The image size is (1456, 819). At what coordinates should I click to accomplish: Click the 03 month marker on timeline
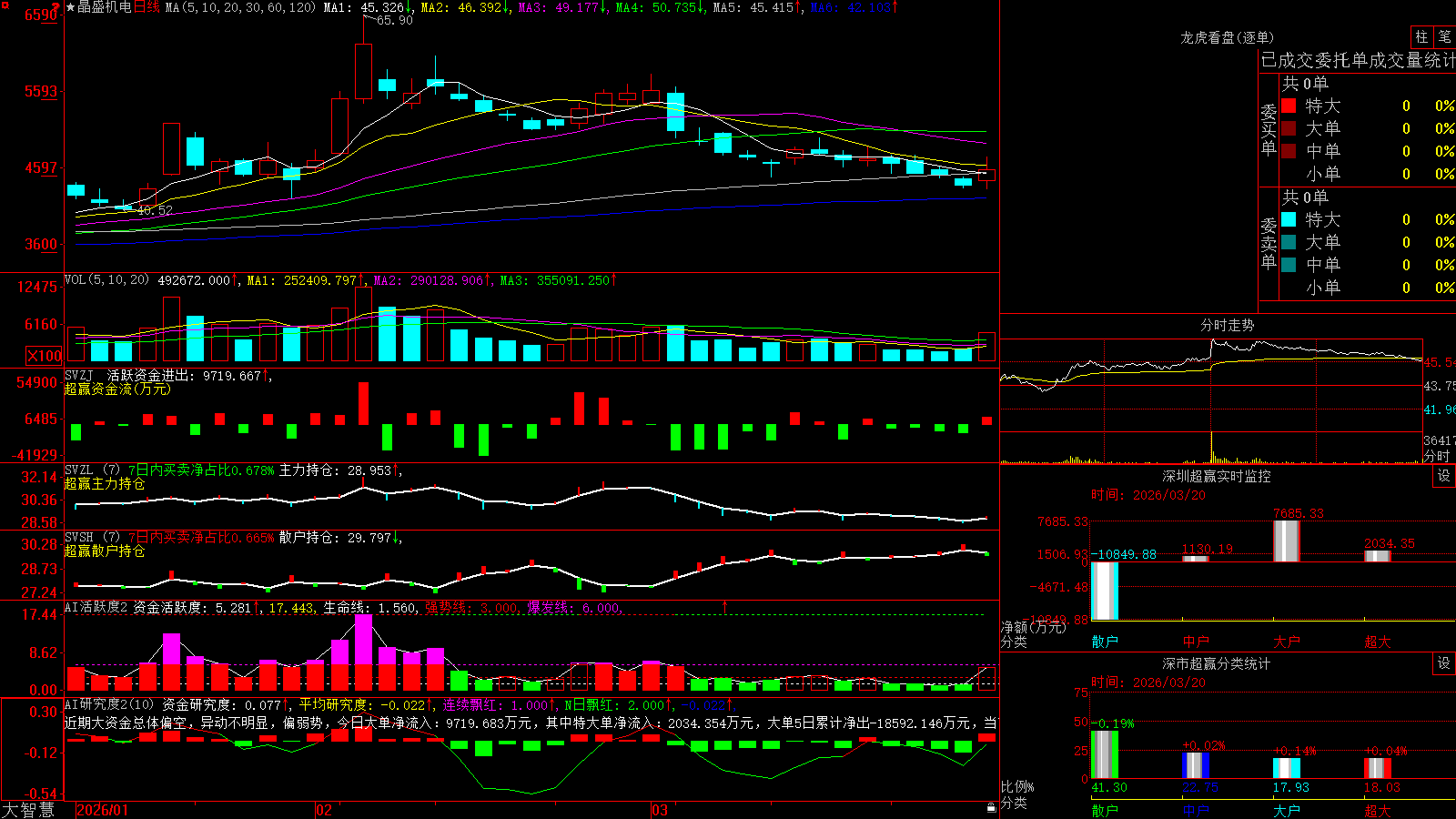[x=660, y=810]
